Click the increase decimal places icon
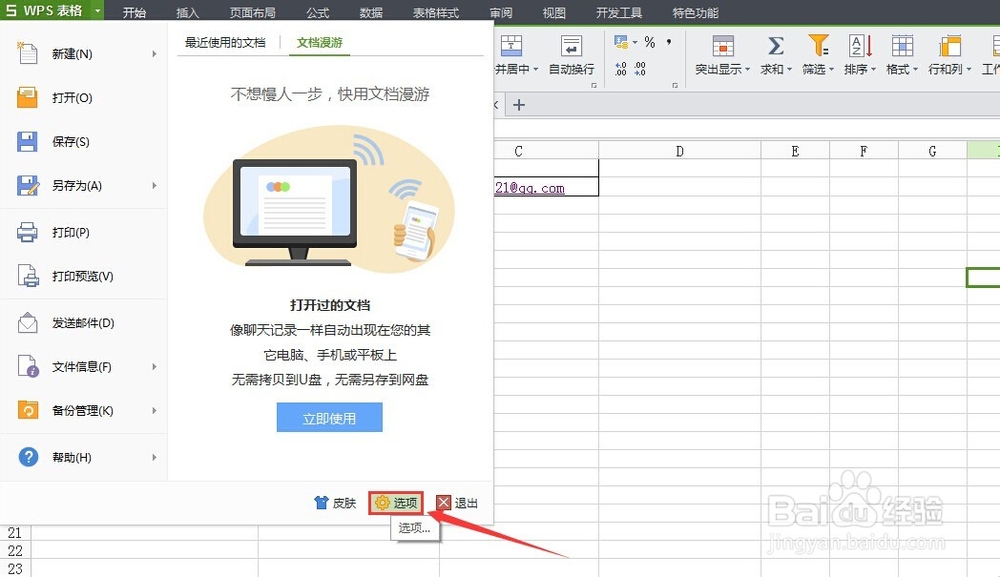1000x577 pixels. point(621,69)
